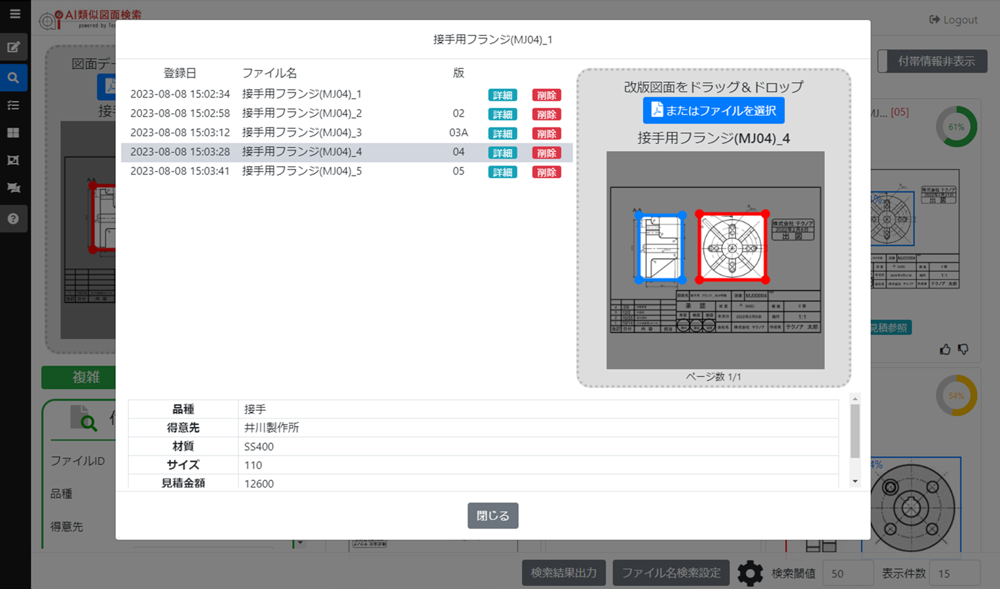Open the hamburger menu in the sidebar
The height and width of the screenshot is (589, 1000).
[14, 14]
